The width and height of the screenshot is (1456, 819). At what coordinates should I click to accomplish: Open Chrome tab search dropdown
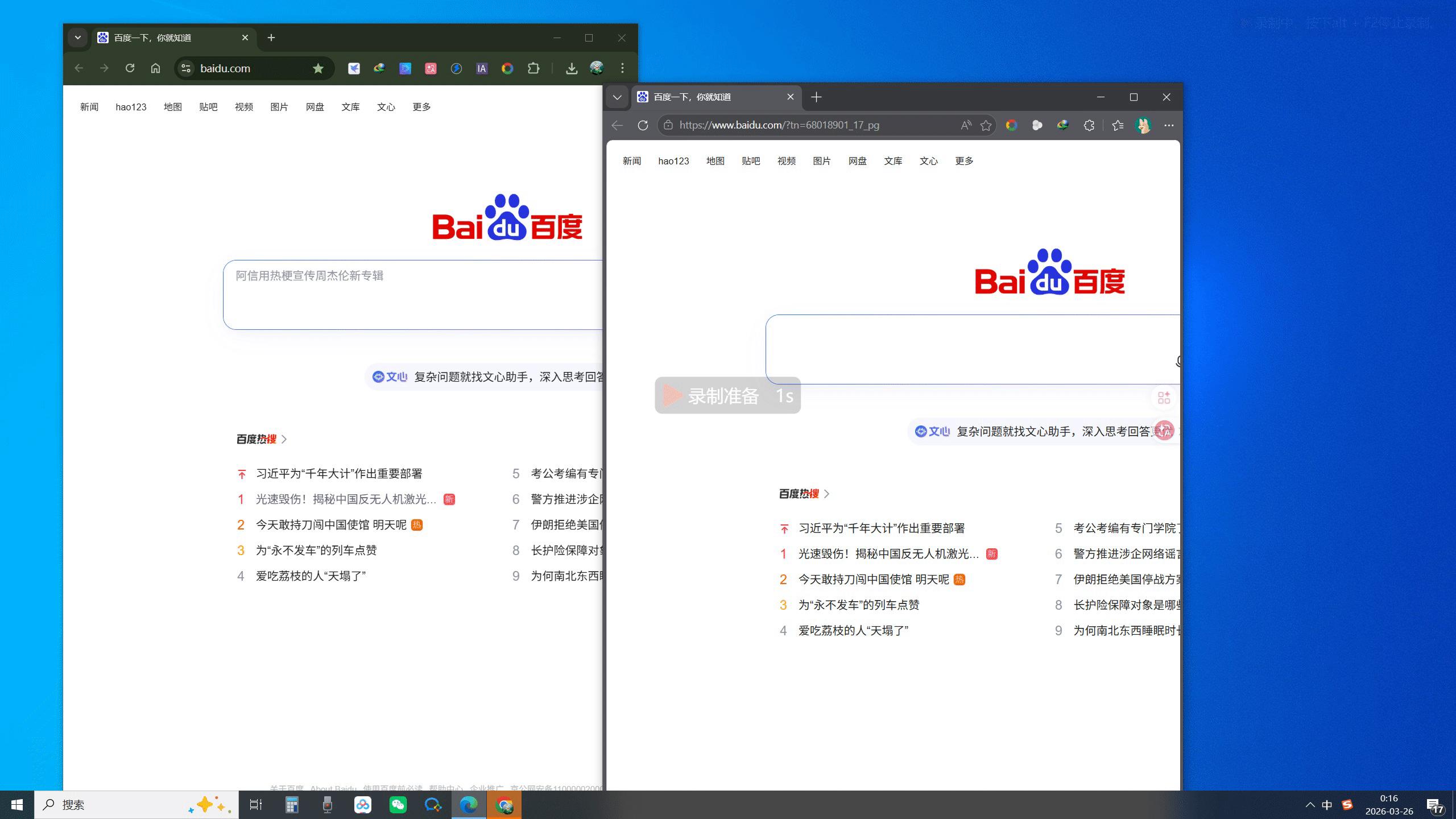(78, 38)
